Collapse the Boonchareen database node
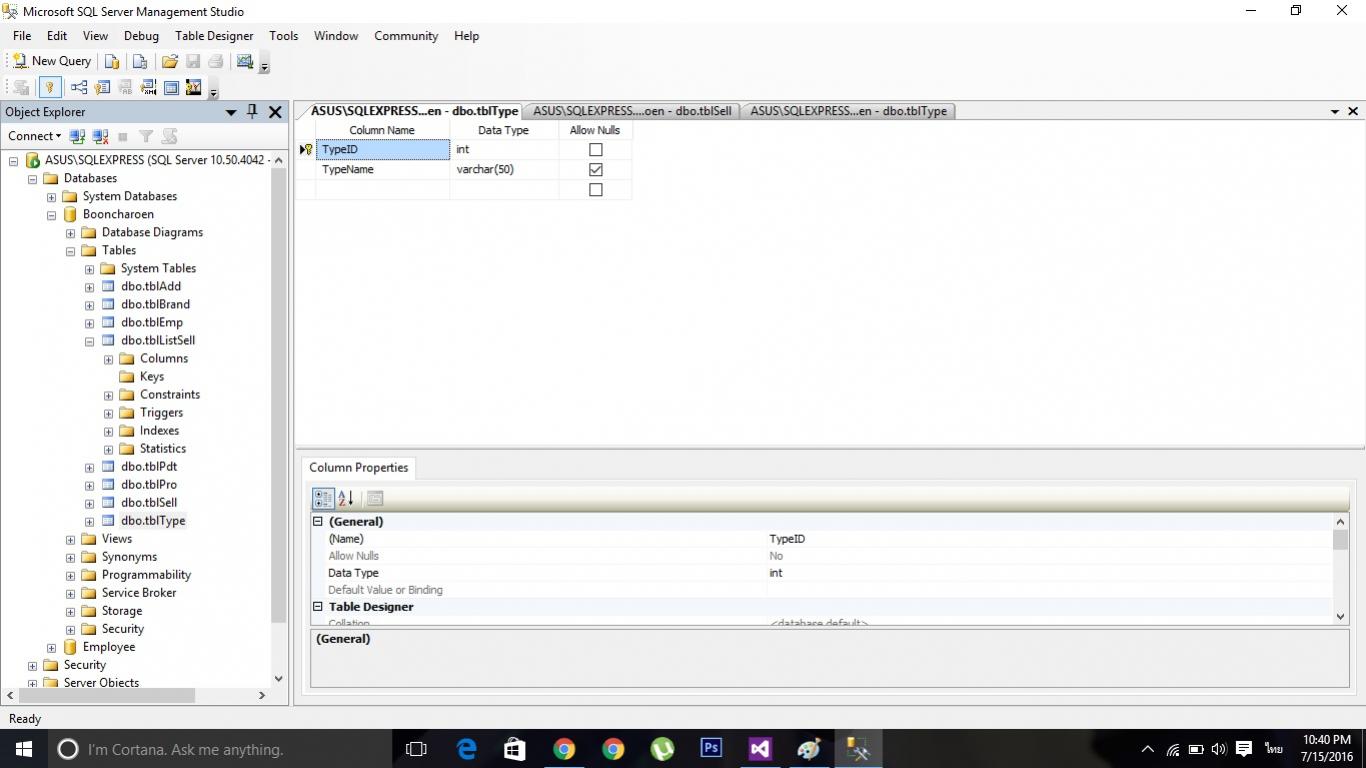 pos(52,215)
